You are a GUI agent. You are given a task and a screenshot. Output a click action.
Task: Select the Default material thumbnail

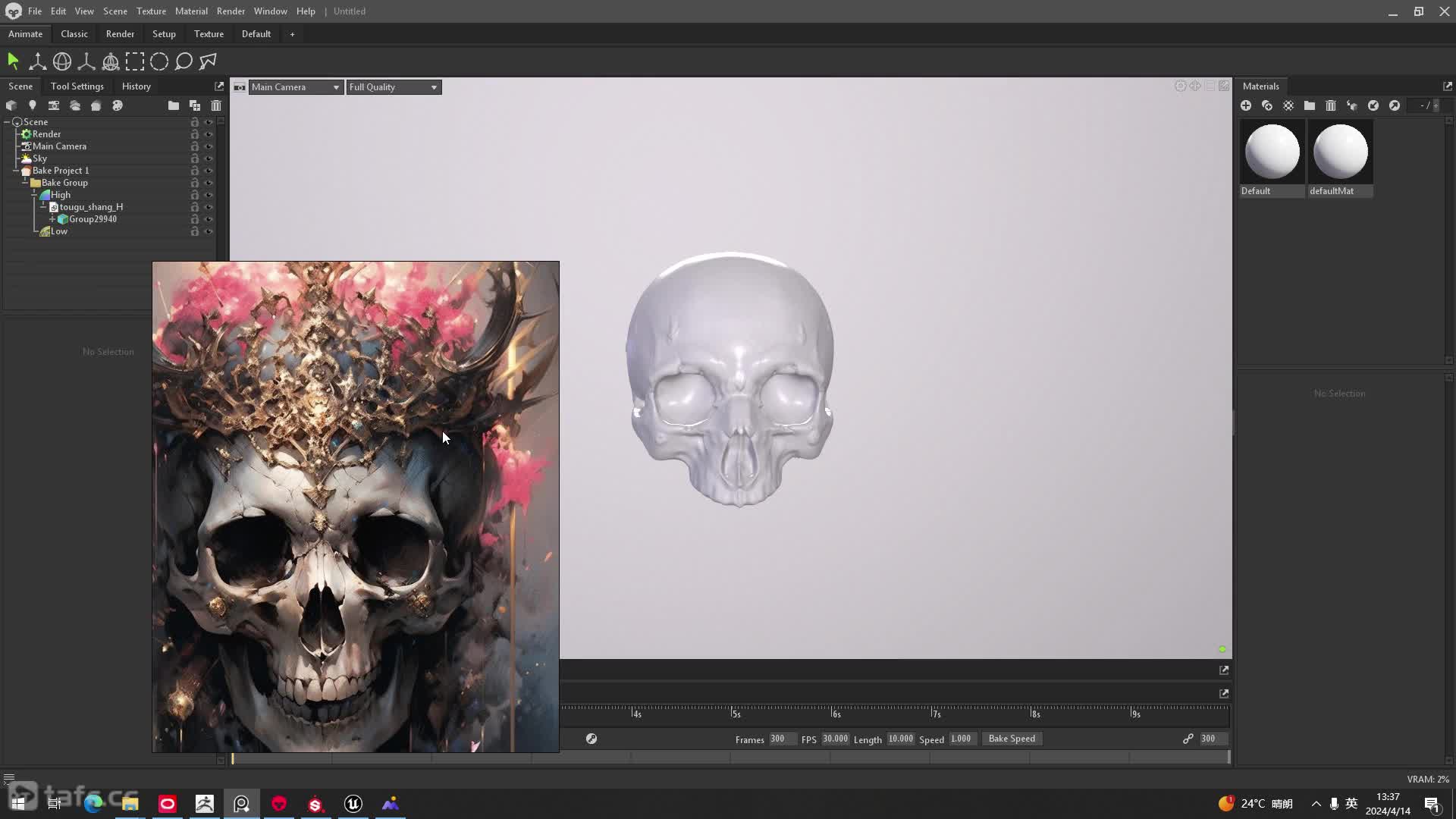click(1272, 158)
